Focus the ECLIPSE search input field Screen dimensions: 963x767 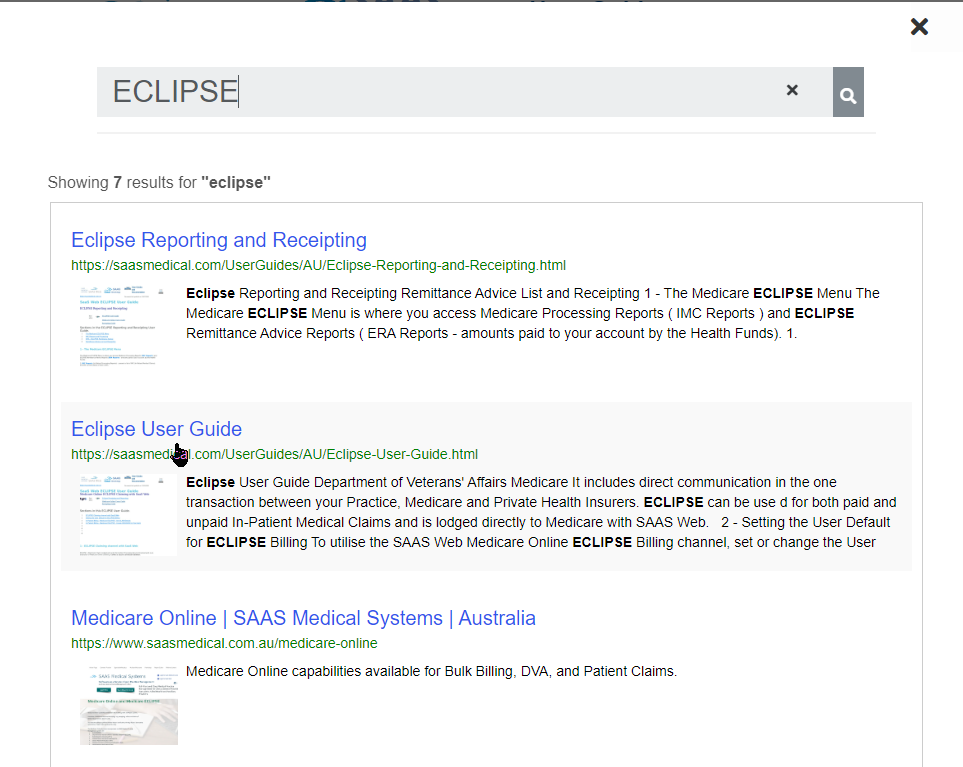pos(464,92)
